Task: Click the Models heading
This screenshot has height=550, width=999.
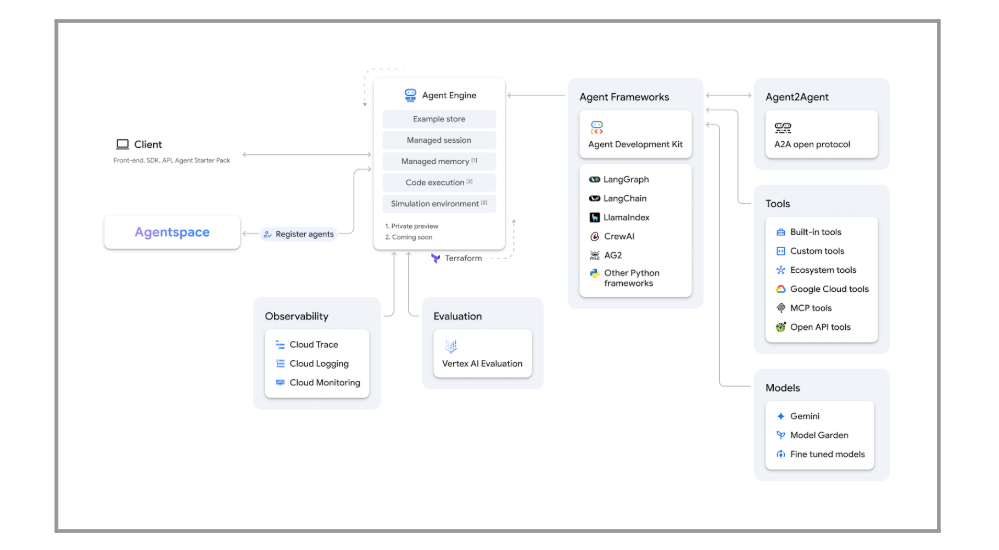Action: [783, 388]
